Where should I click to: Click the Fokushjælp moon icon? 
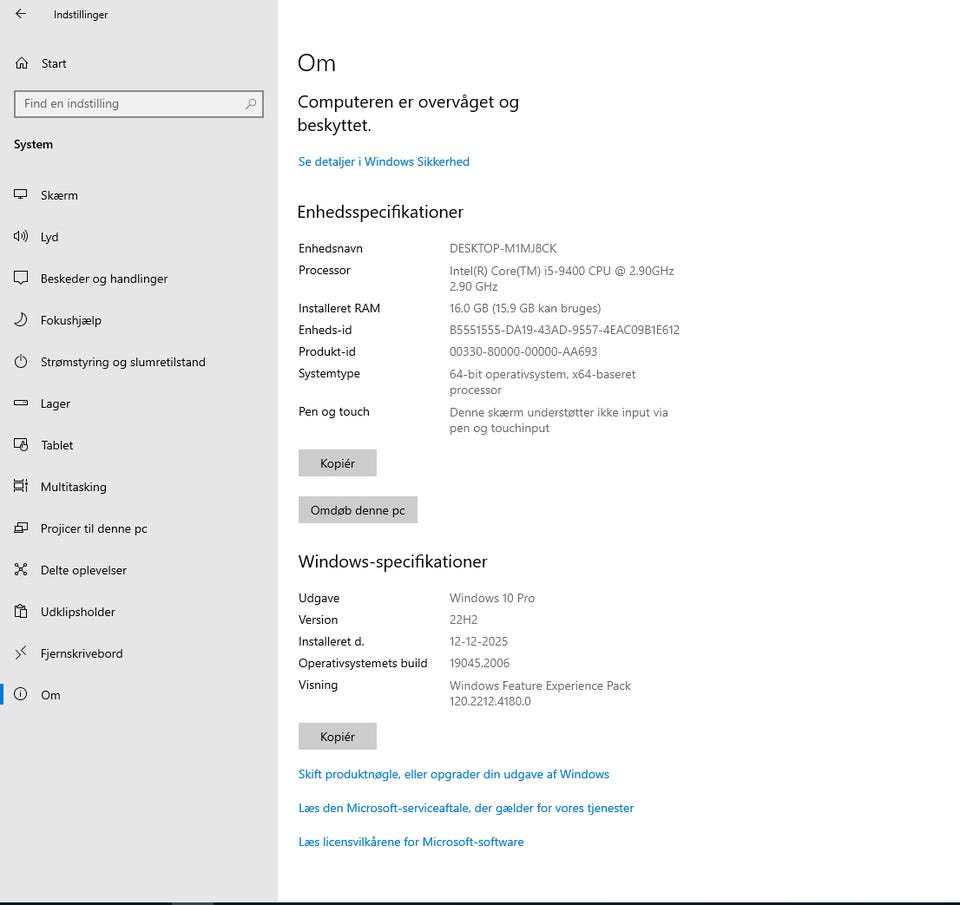point(21,320)
